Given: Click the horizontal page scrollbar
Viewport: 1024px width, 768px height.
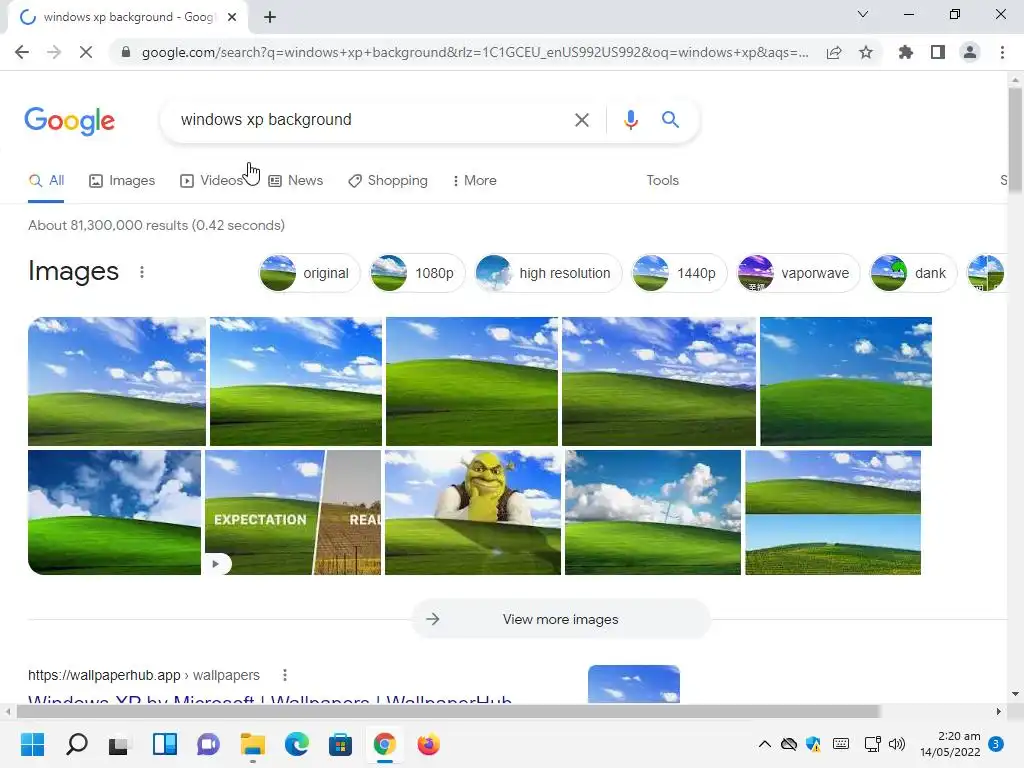Looking at the screenshot, I should [448, 711].
